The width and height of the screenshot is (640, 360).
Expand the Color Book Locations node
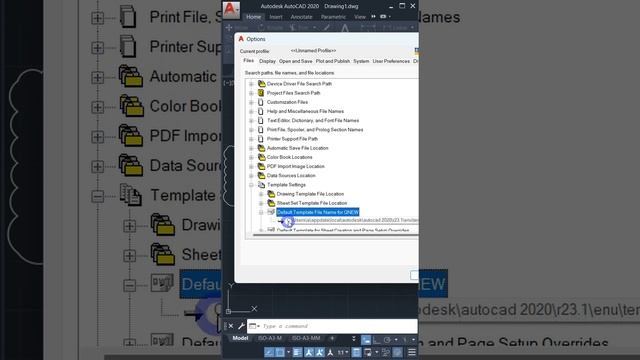251,157
